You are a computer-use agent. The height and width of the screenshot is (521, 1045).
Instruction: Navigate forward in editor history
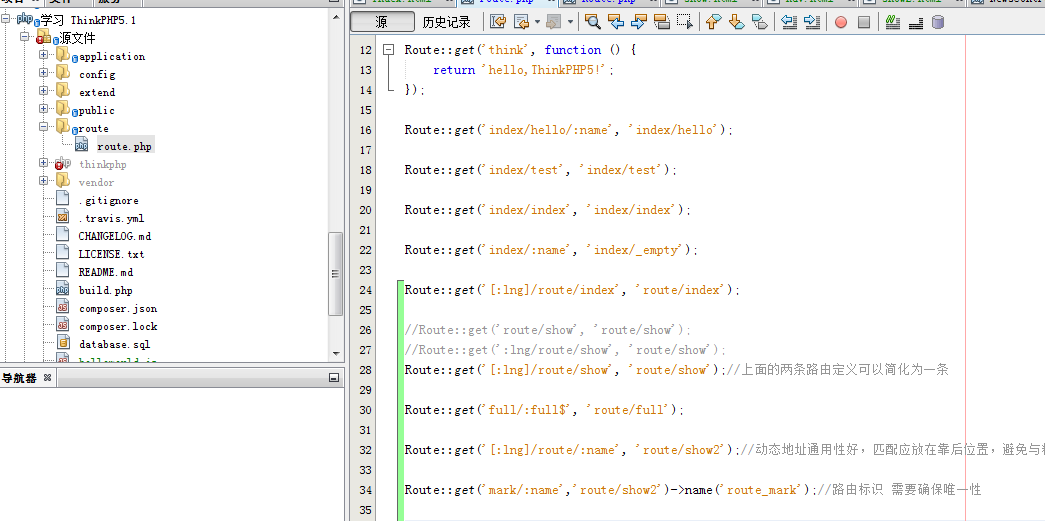[553, 22]
